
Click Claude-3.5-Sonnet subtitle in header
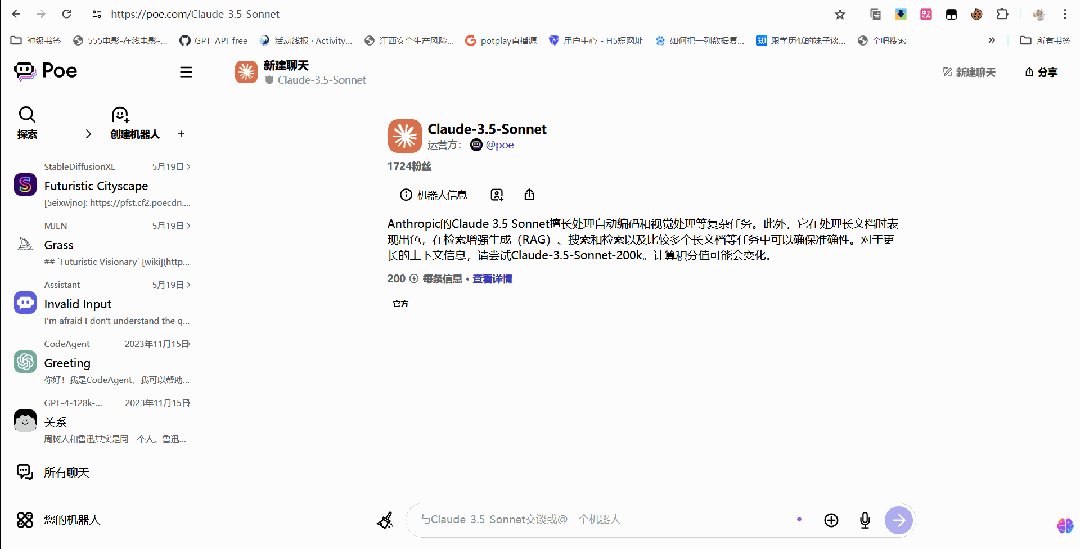[x=322, y=80]
